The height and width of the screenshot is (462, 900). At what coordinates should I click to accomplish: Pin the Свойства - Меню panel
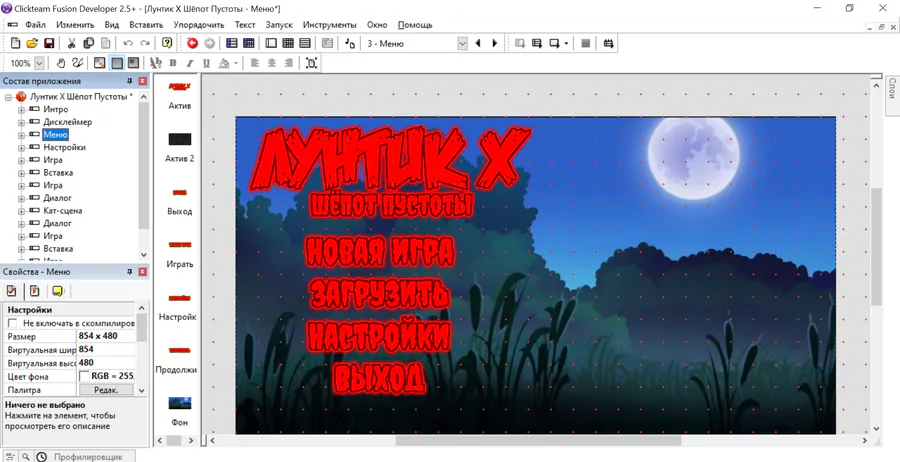click(x=130, y=271)
